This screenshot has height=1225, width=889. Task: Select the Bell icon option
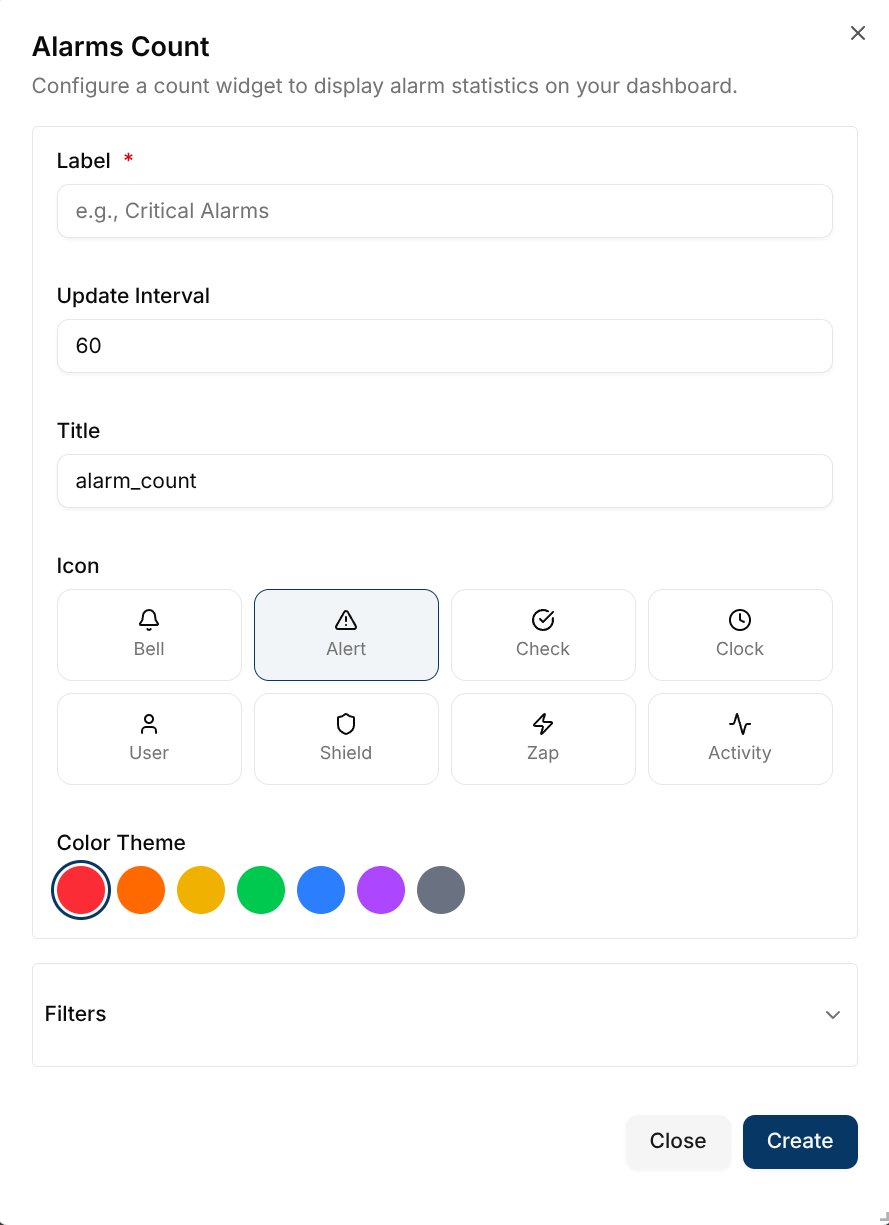(x=149, y=635)
